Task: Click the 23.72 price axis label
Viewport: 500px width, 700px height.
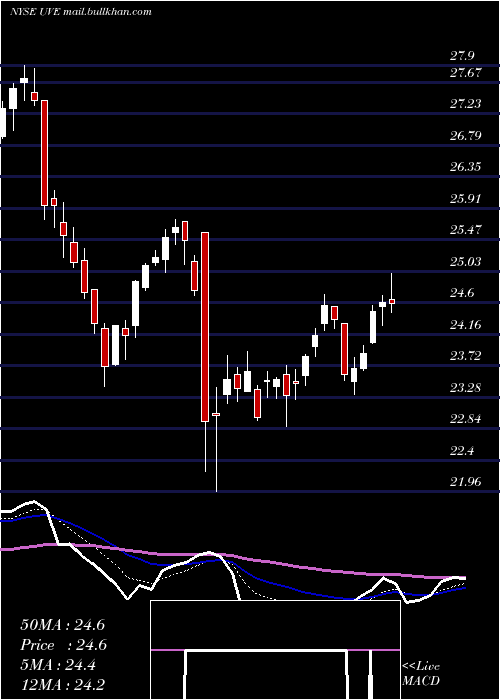Action: [466, 356]
